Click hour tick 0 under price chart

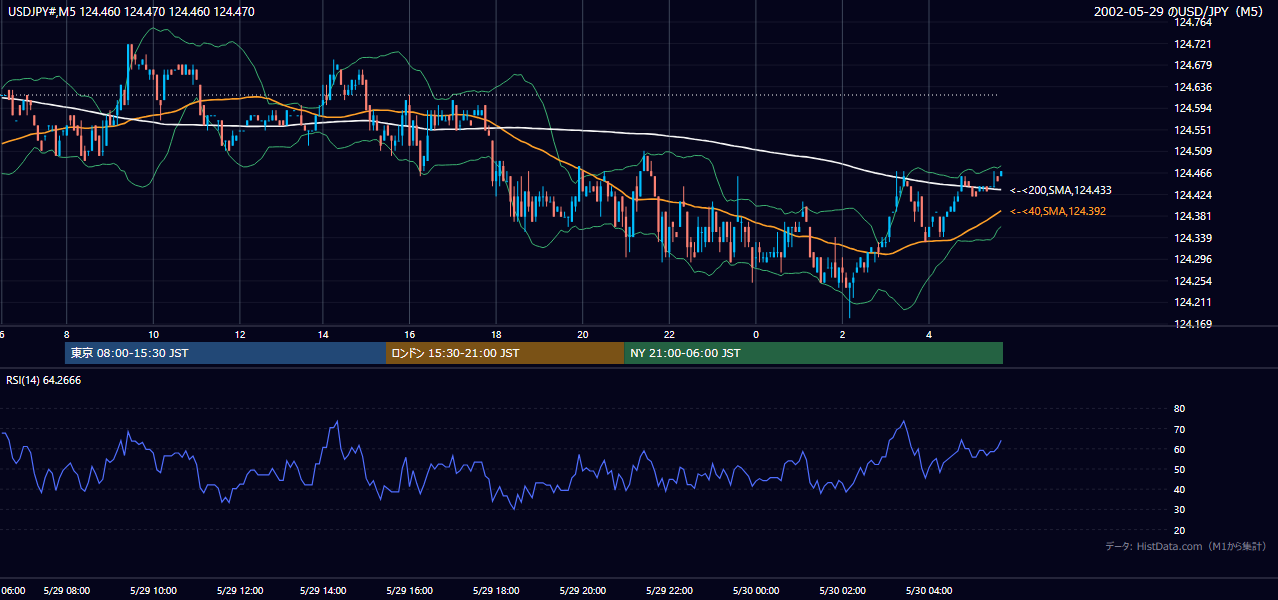coord(756,334)
